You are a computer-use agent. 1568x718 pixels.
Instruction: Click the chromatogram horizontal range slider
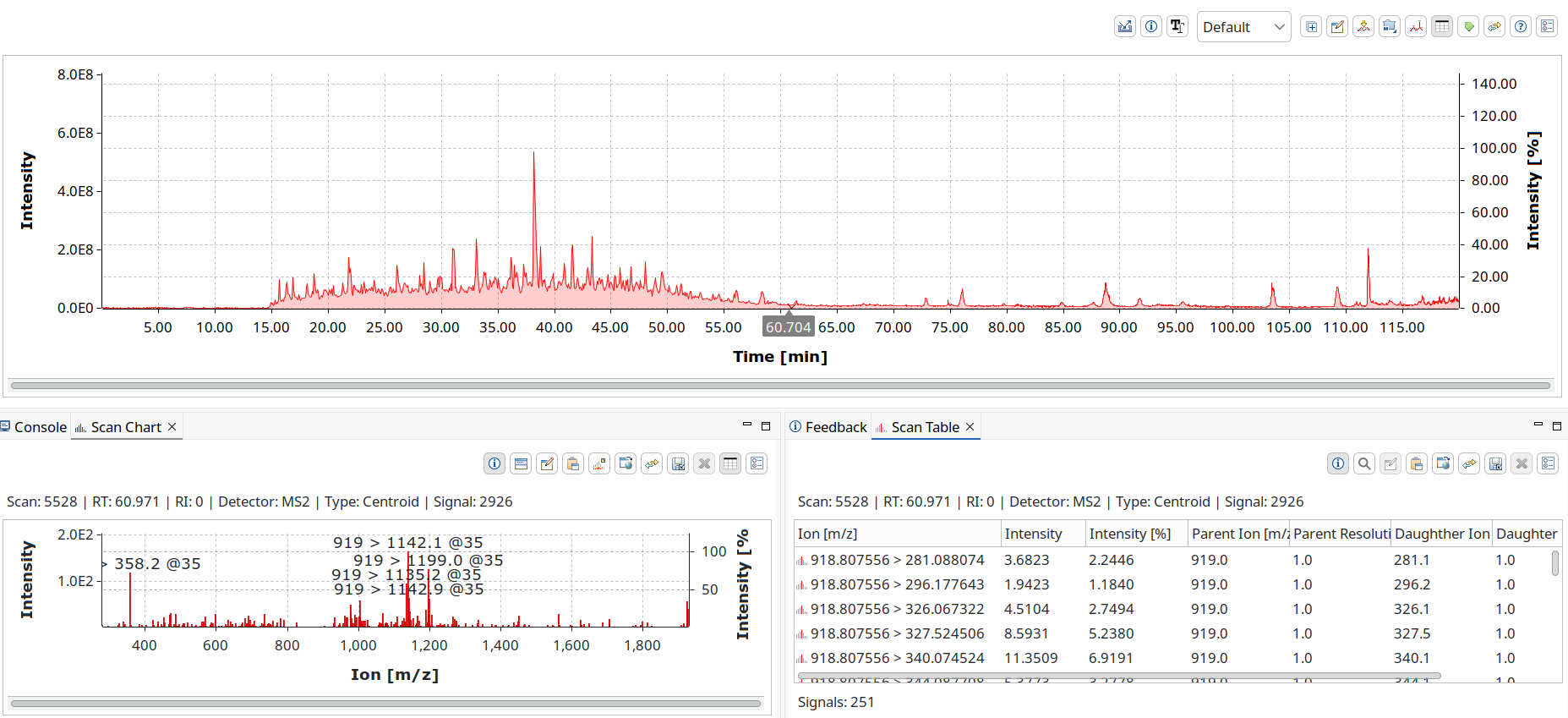[x=779, y=386]
